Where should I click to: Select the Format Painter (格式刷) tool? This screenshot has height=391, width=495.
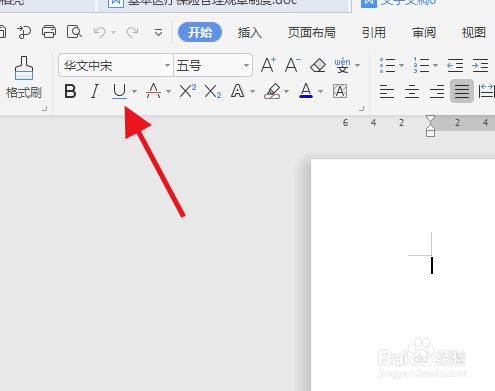coord(23,77)
